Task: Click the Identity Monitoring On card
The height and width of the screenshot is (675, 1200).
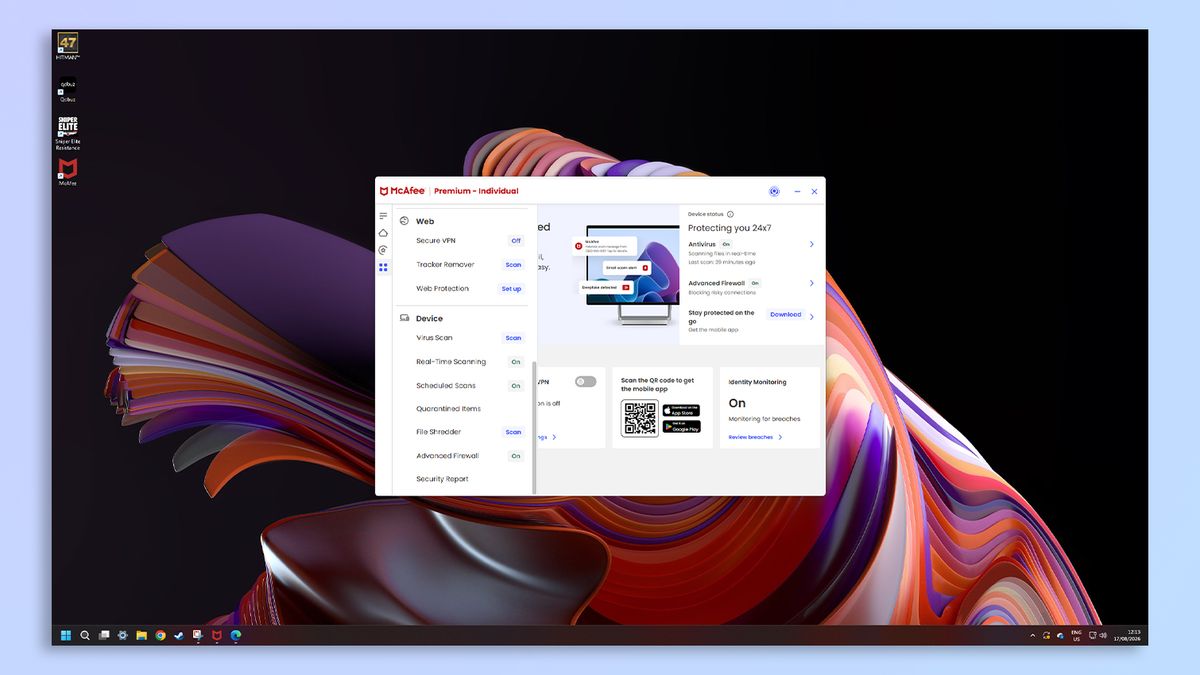Action: [x=769, y=407]
